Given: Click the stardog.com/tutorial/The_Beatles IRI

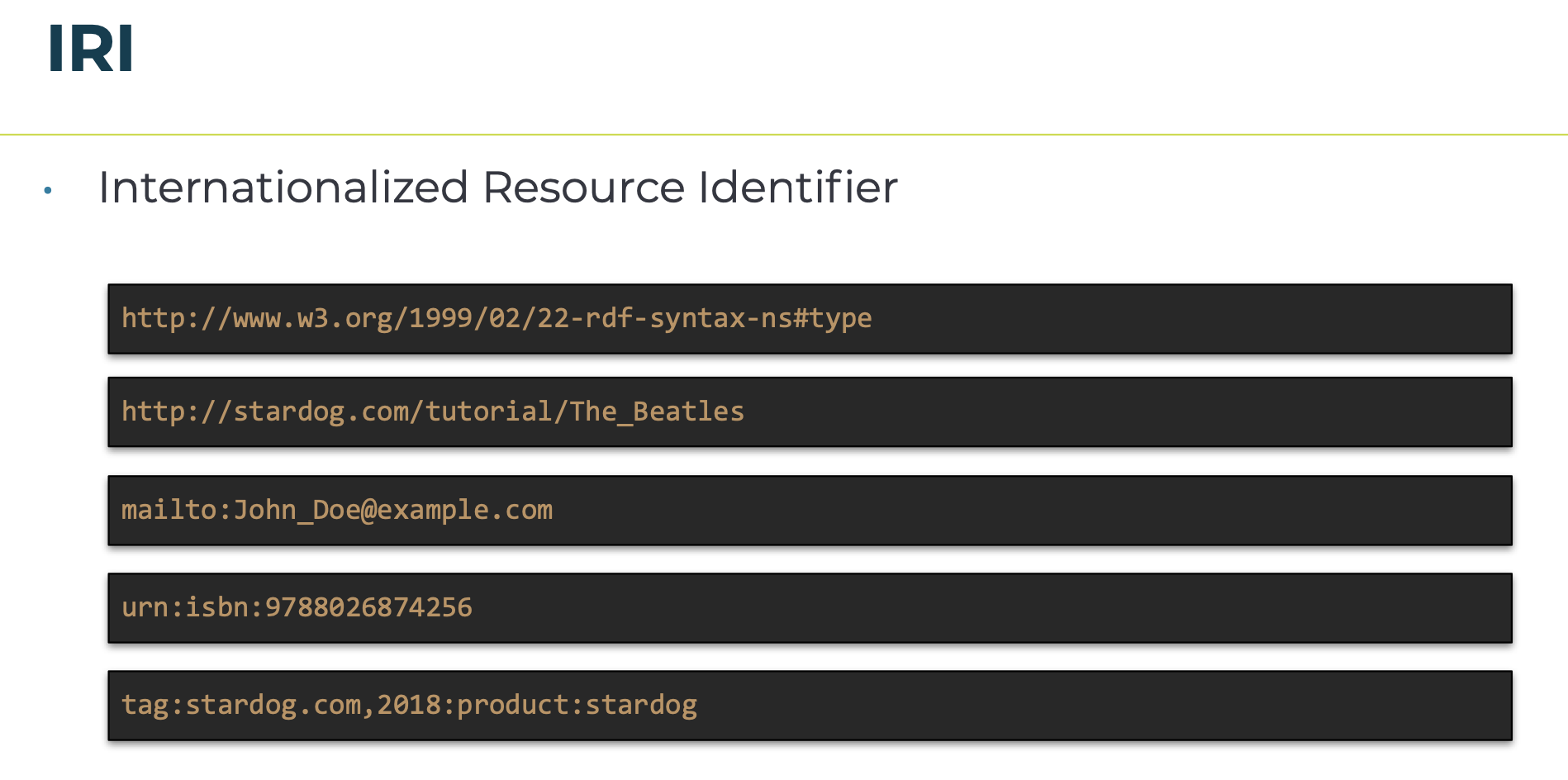Looking at the screenshot, I should coord(433,411).
